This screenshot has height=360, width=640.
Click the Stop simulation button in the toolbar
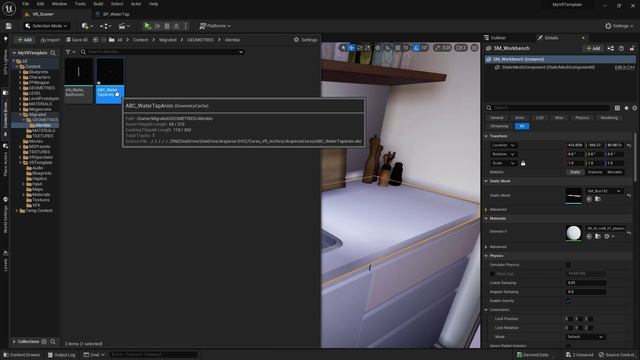pyautogui.click(x=167, y=26)
